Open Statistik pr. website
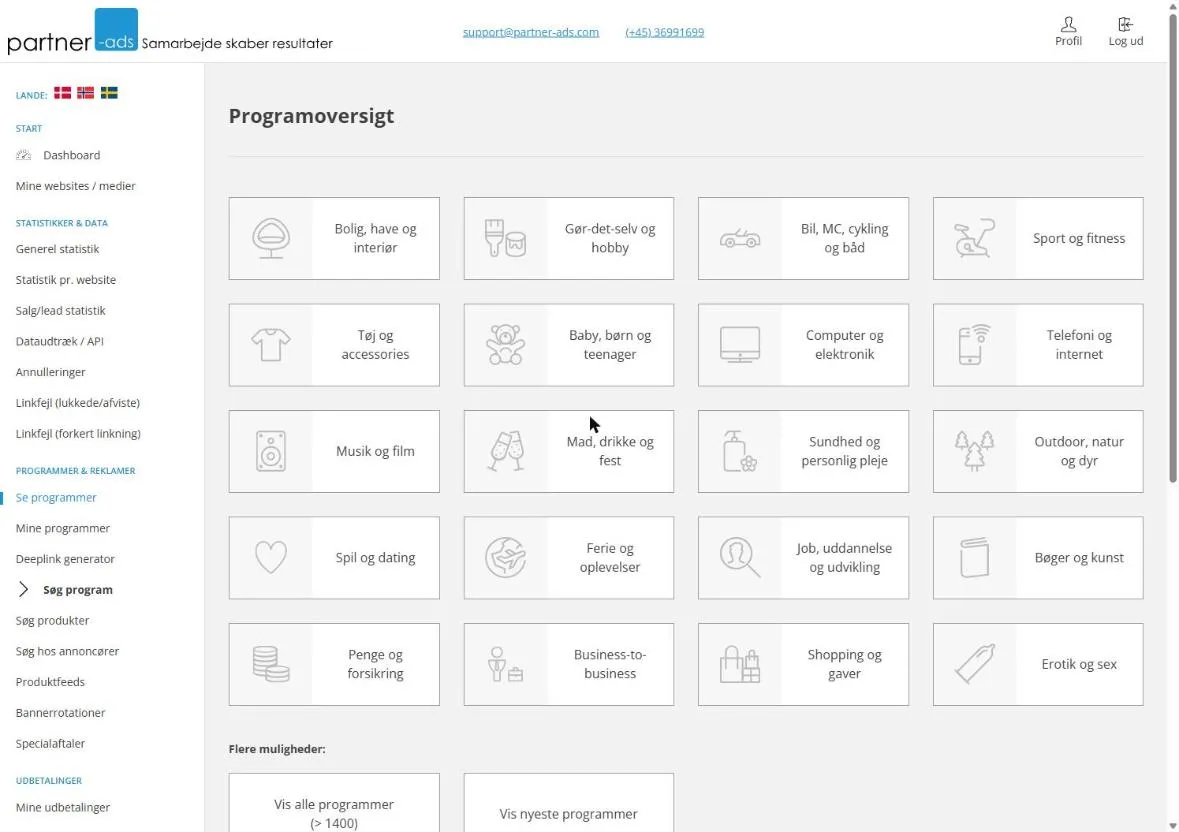1179x832 pixels. 65,280
